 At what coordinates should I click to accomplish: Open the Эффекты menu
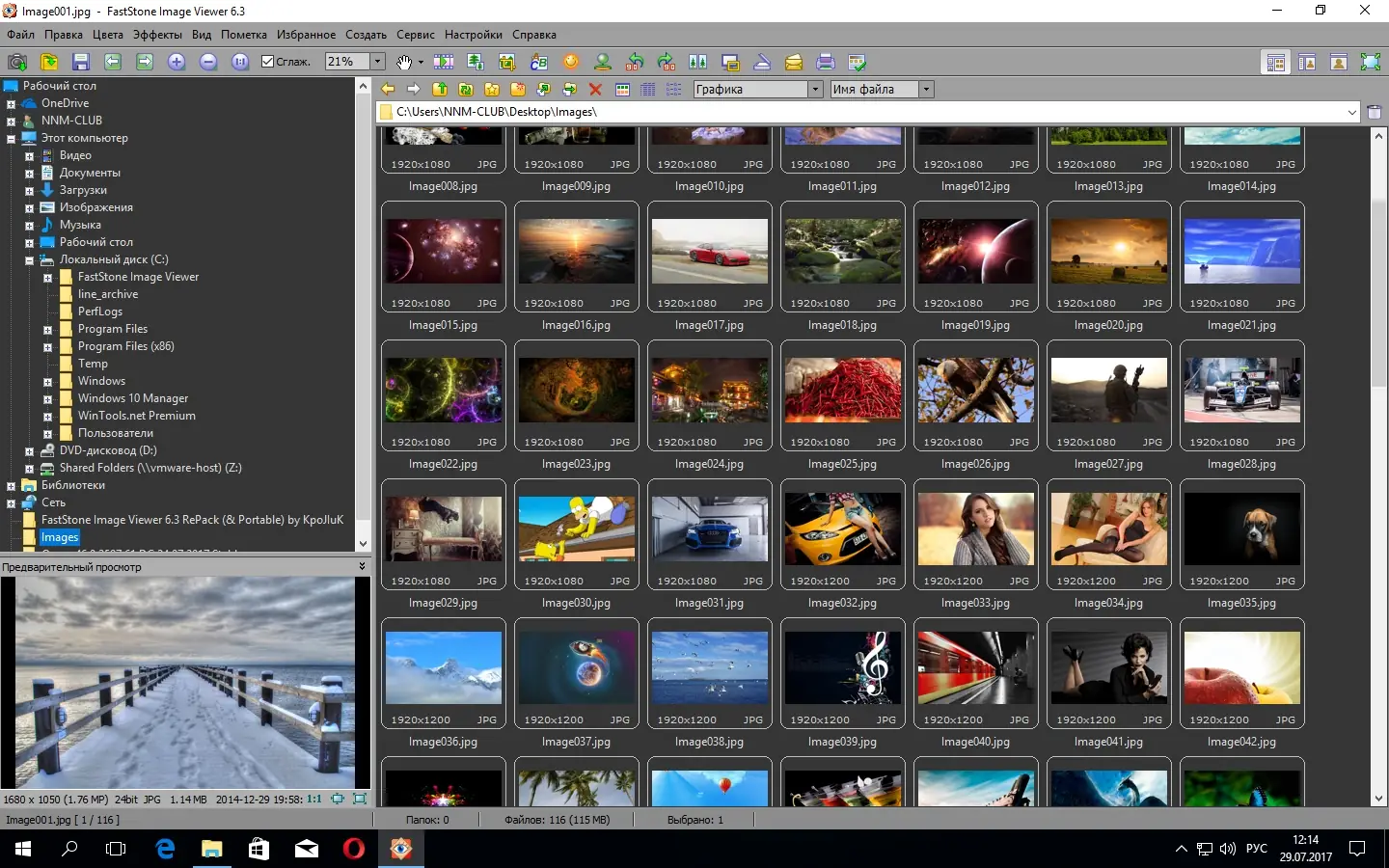point(157,35)
